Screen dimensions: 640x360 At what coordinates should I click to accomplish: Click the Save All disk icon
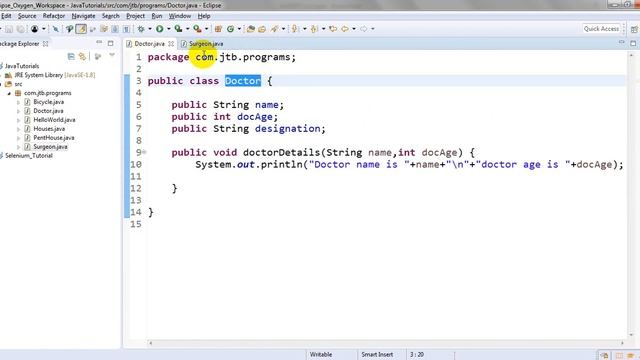tap(20, 29)
